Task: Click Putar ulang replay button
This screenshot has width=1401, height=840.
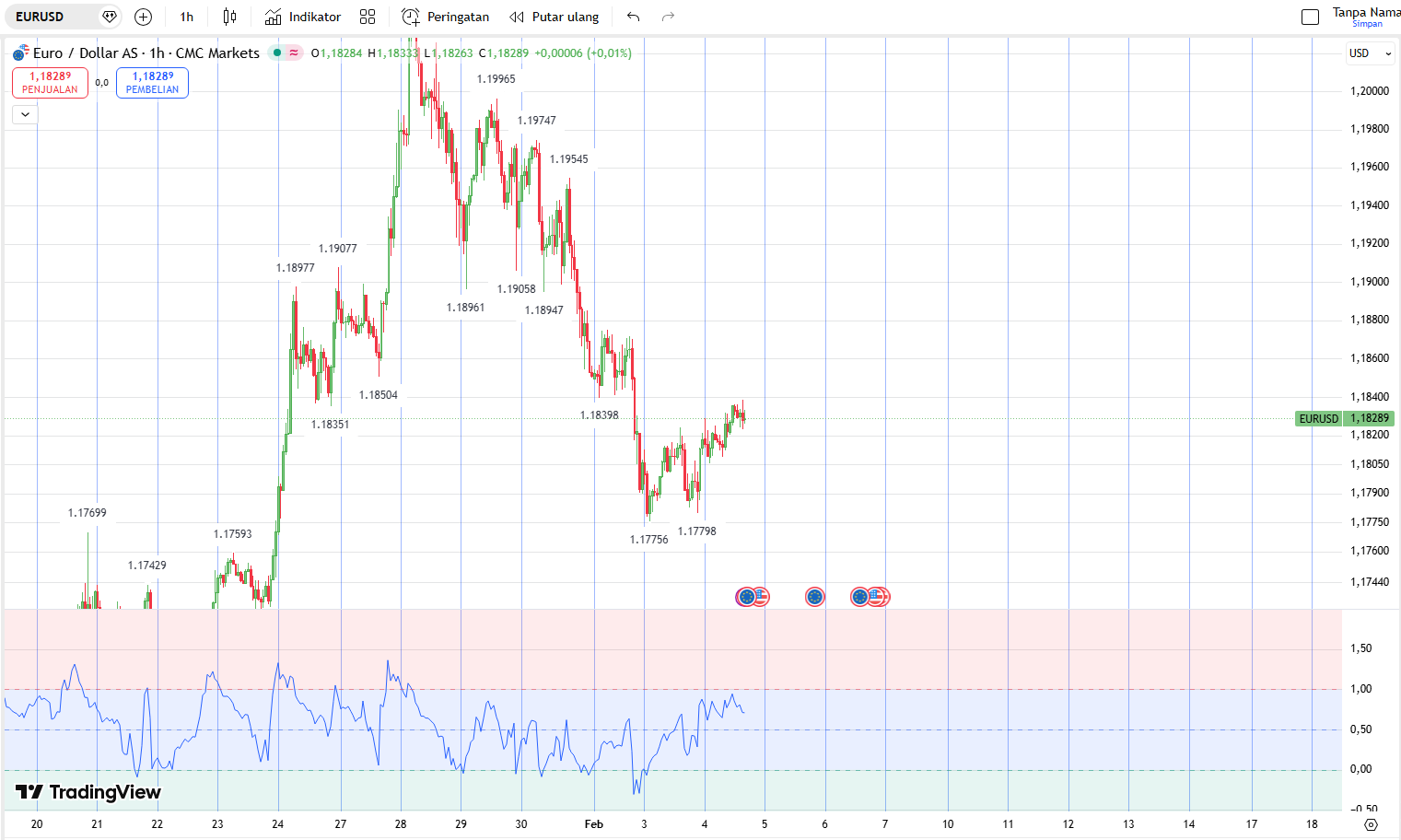Action: pyautogui.click(x=555, y=17)
